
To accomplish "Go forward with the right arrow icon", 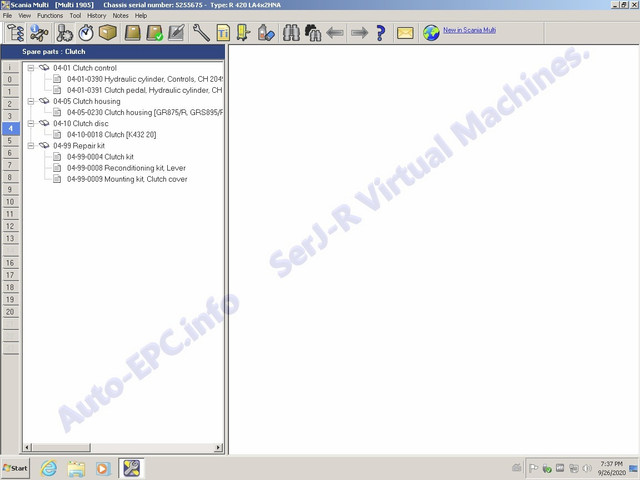I will tap(360, 33).
